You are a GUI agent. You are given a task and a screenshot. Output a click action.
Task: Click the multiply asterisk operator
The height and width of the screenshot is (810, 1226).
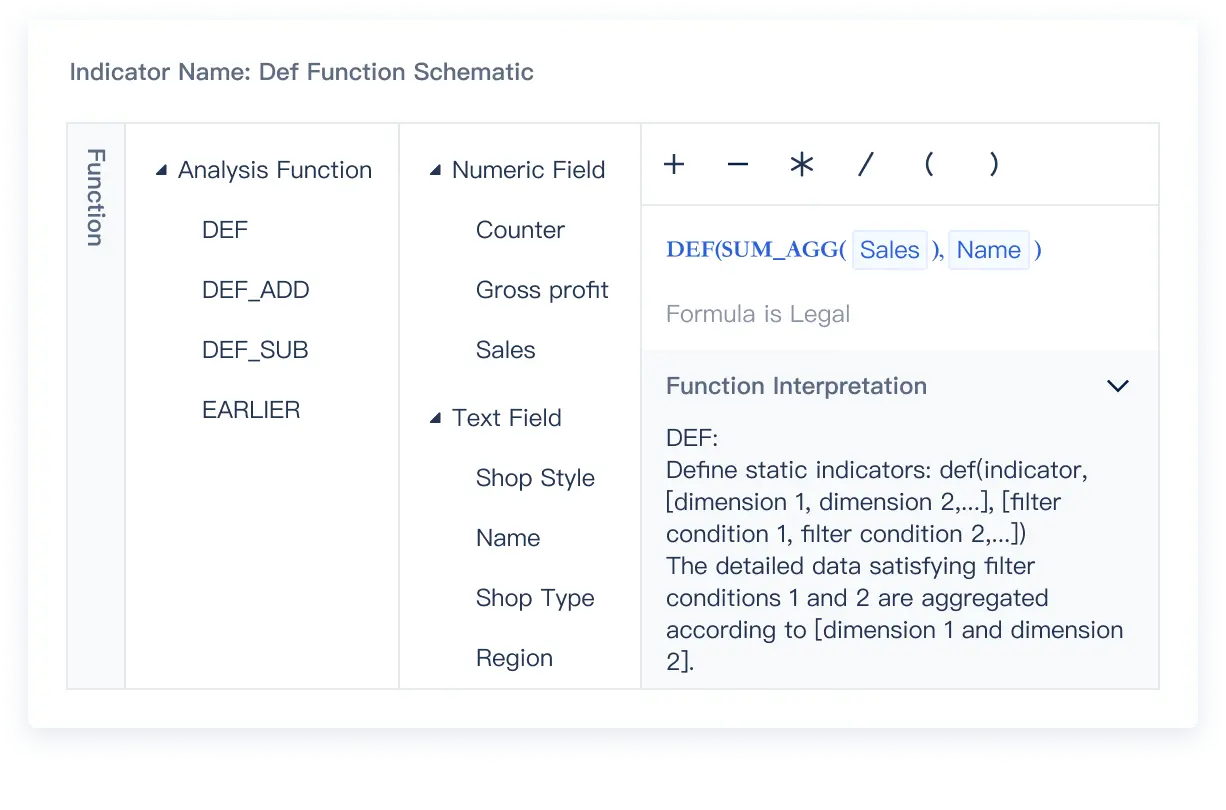802,165
